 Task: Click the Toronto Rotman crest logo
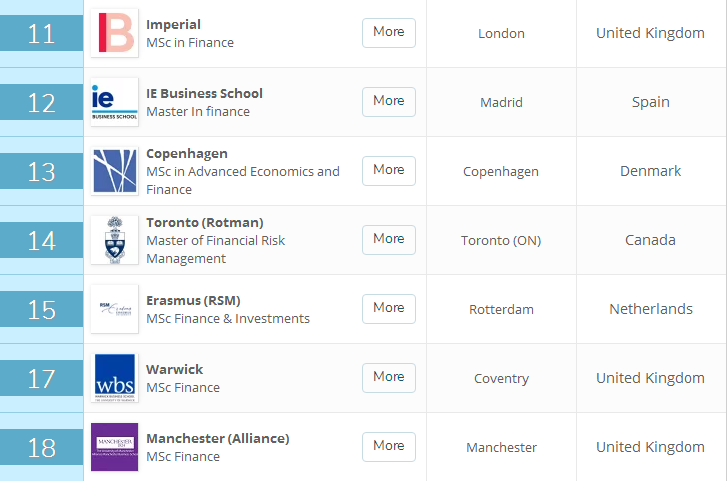(x=114, y=240)
